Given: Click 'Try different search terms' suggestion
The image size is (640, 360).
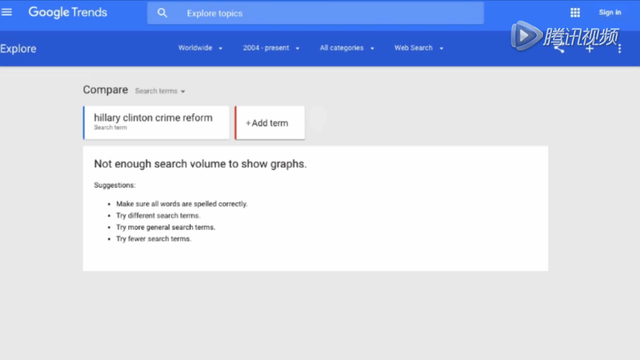Looking at the screenshot, I should (158, 216).
